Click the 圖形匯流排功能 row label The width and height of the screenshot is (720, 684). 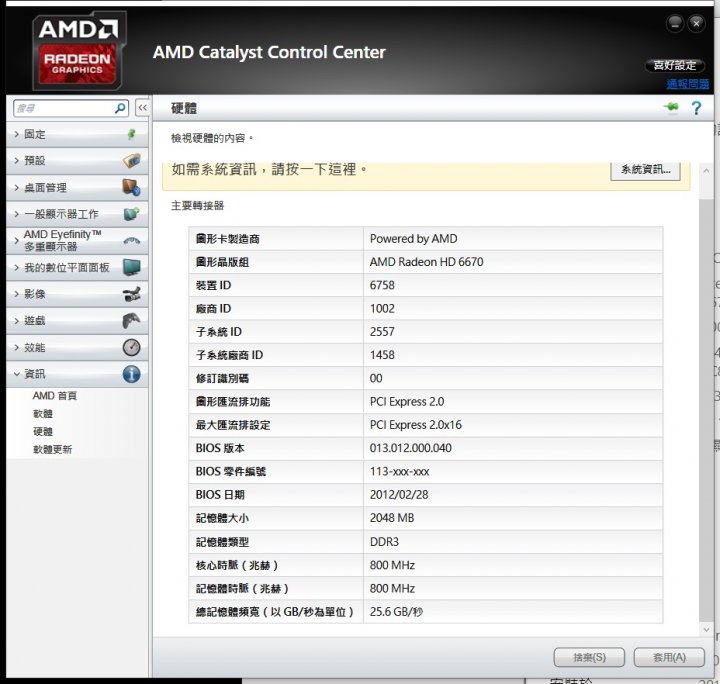click(233, 402)
